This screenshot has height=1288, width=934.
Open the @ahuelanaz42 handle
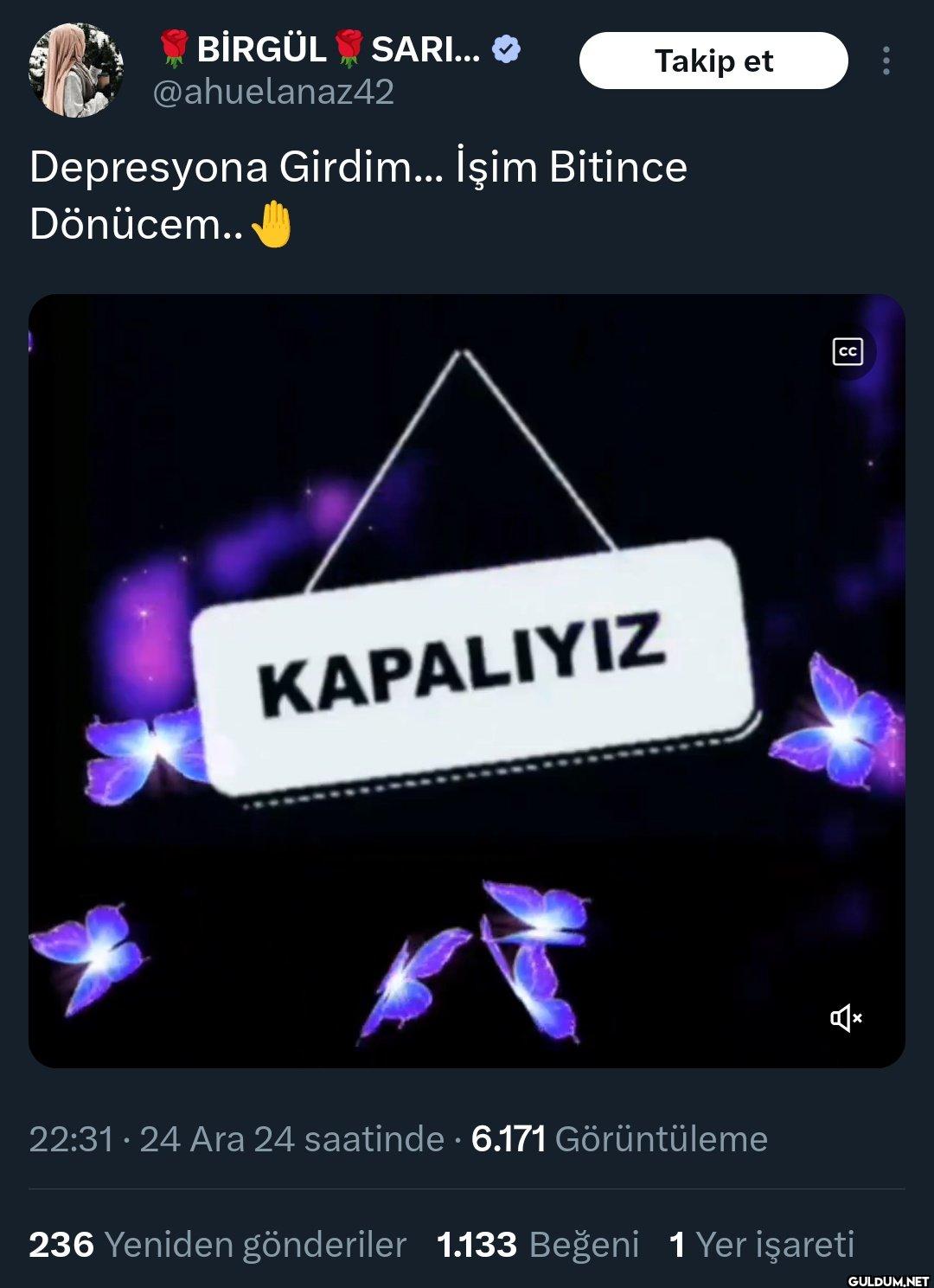pyautogui.click(x=273, y=92)
